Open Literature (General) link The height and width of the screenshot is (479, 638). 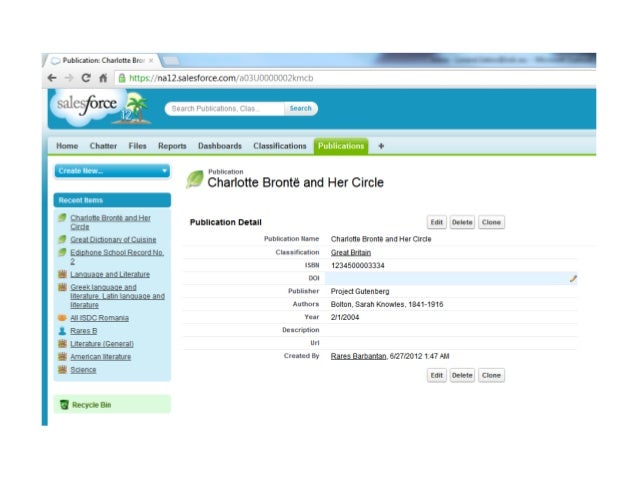point(102,344)
